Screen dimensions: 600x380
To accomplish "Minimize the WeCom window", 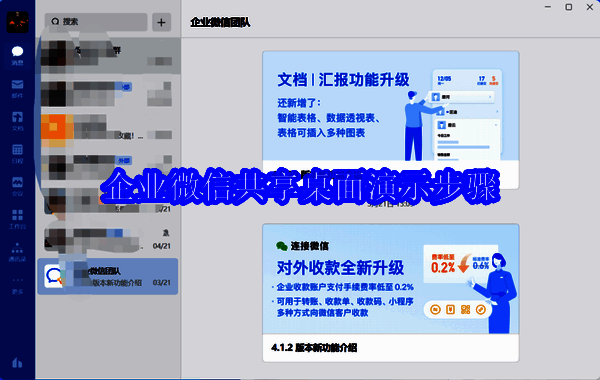I will 548,7.
